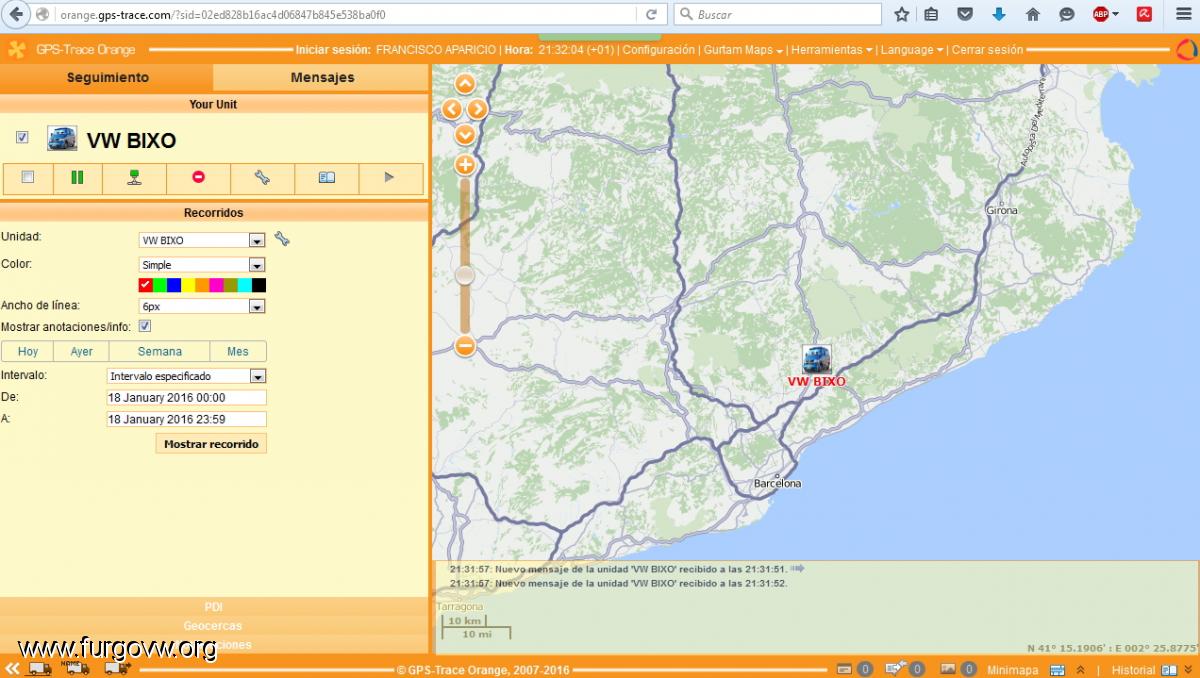Pick the black color swatch

click(259, 285)
